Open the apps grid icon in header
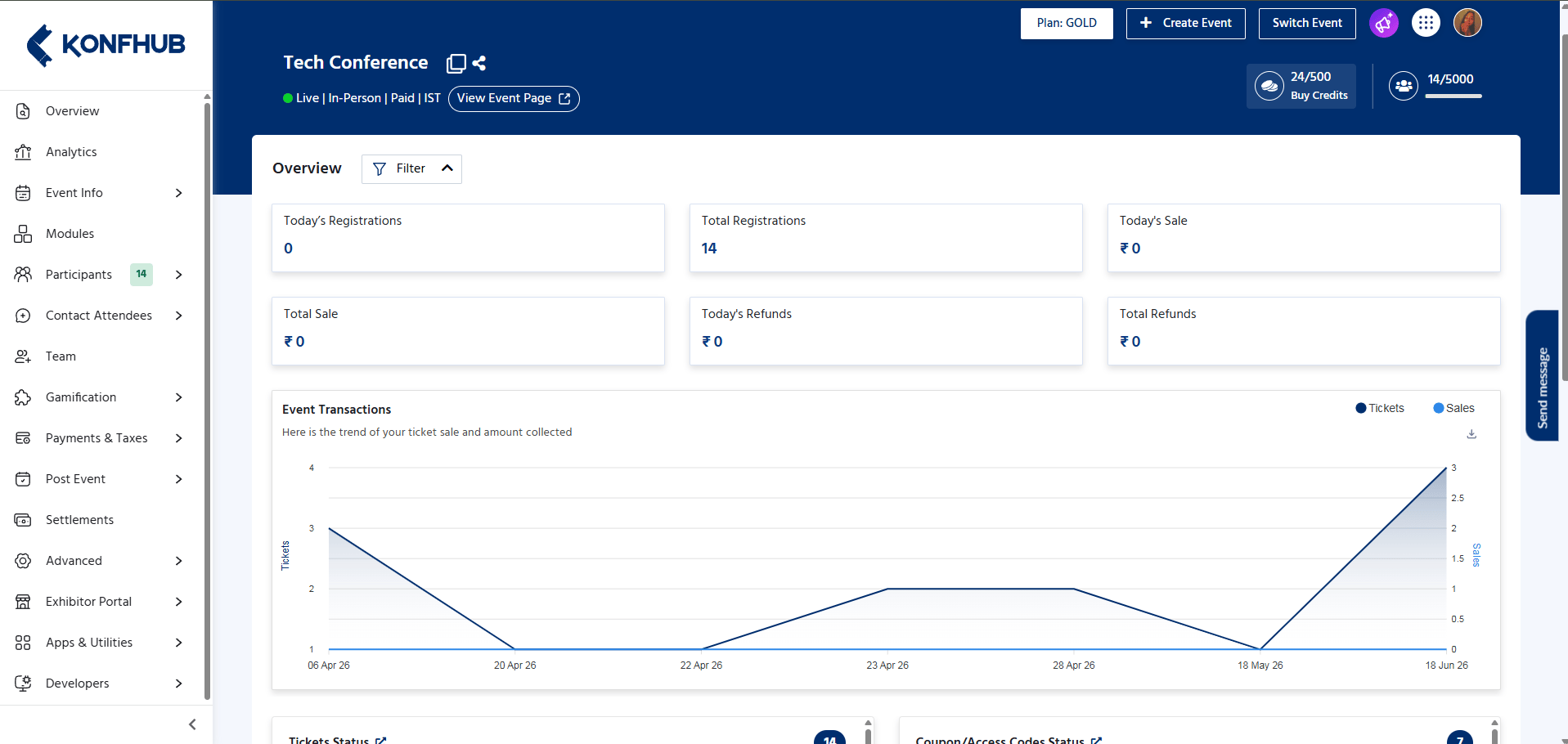This screenshot has height=744, width=1568. click(x=1426, y=23)
